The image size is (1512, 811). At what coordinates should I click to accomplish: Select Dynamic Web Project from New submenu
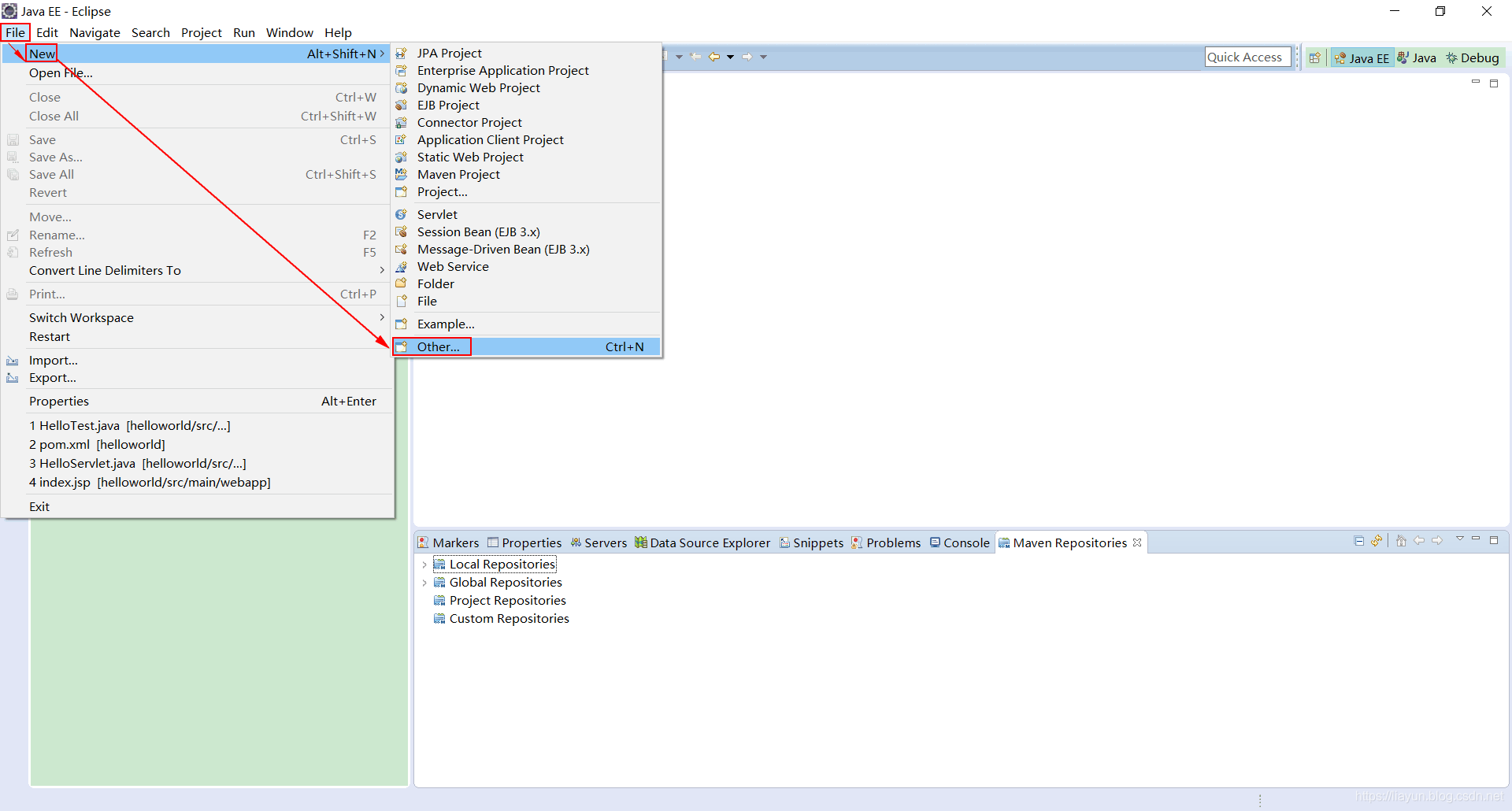tap(526, 87)
